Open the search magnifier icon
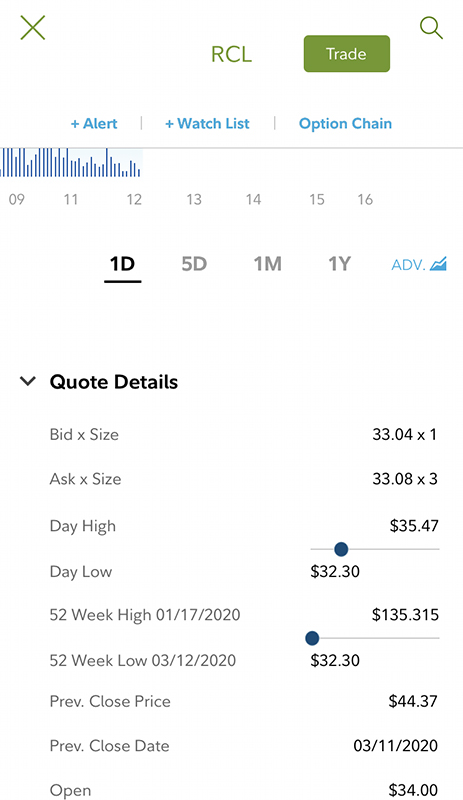463x800 pixels. point(431,28)
